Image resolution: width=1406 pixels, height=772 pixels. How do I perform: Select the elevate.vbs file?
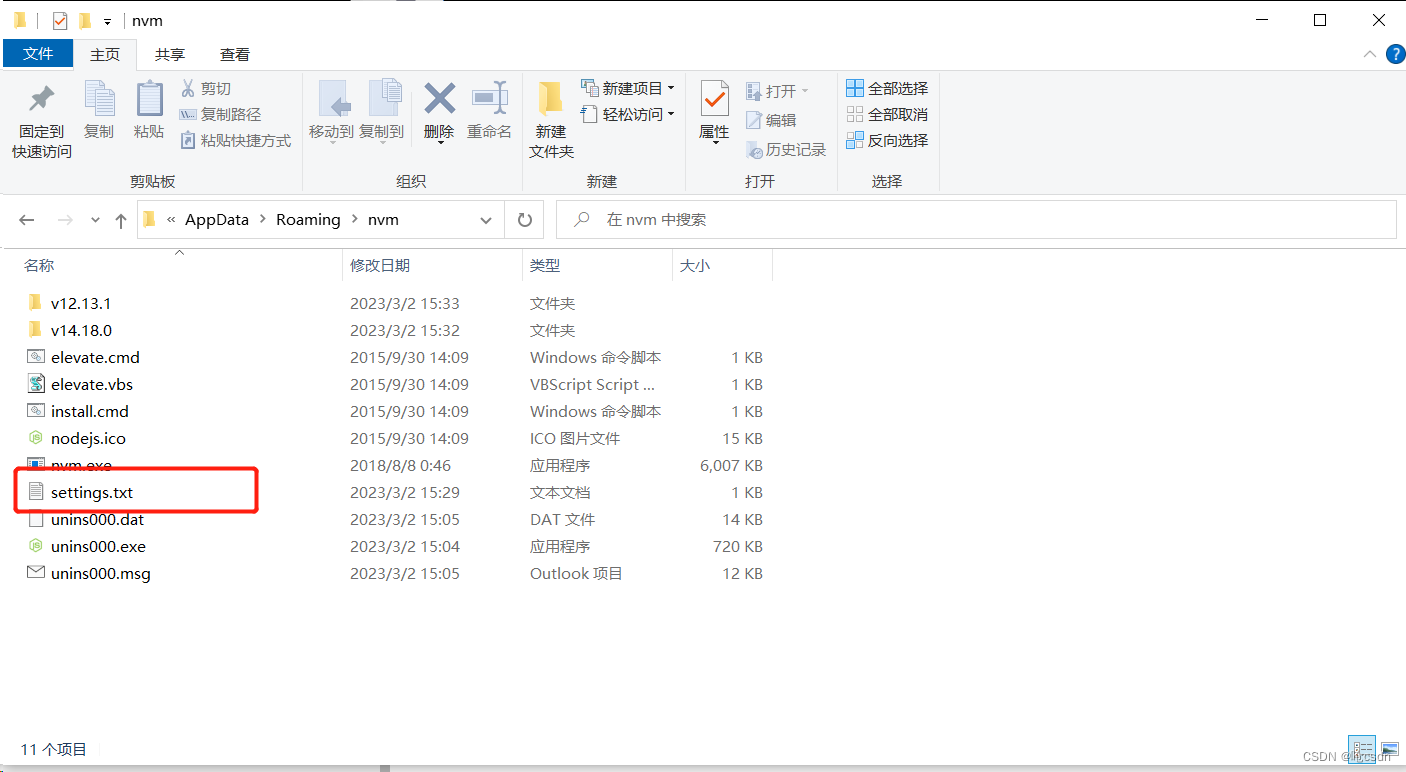click(92, 384)
